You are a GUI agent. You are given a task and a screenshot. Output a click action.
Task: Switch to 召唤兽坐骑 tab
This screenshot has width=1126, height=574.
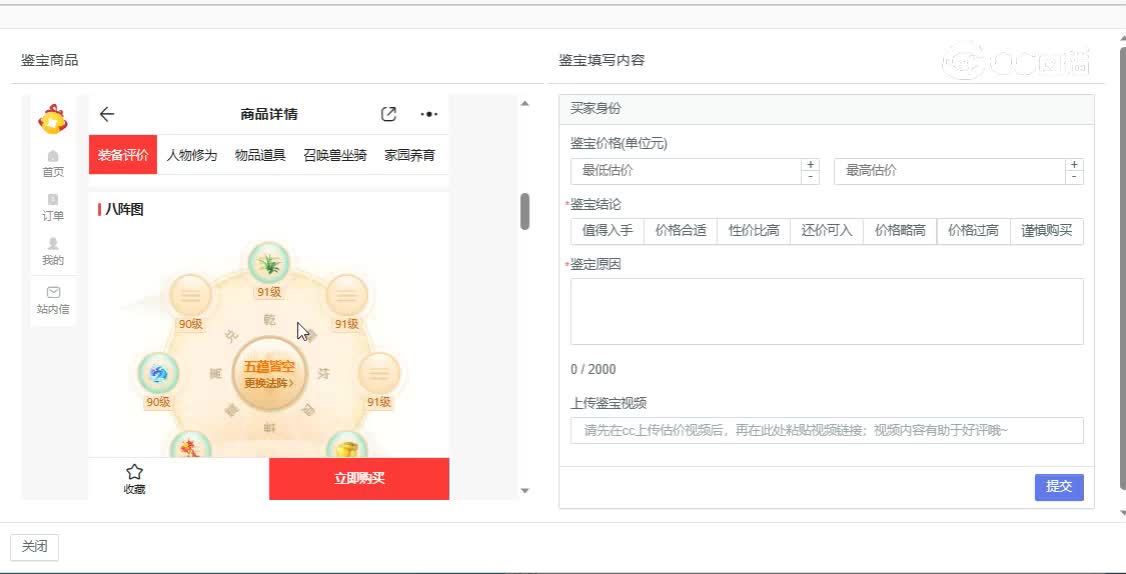tap(335, 154)
